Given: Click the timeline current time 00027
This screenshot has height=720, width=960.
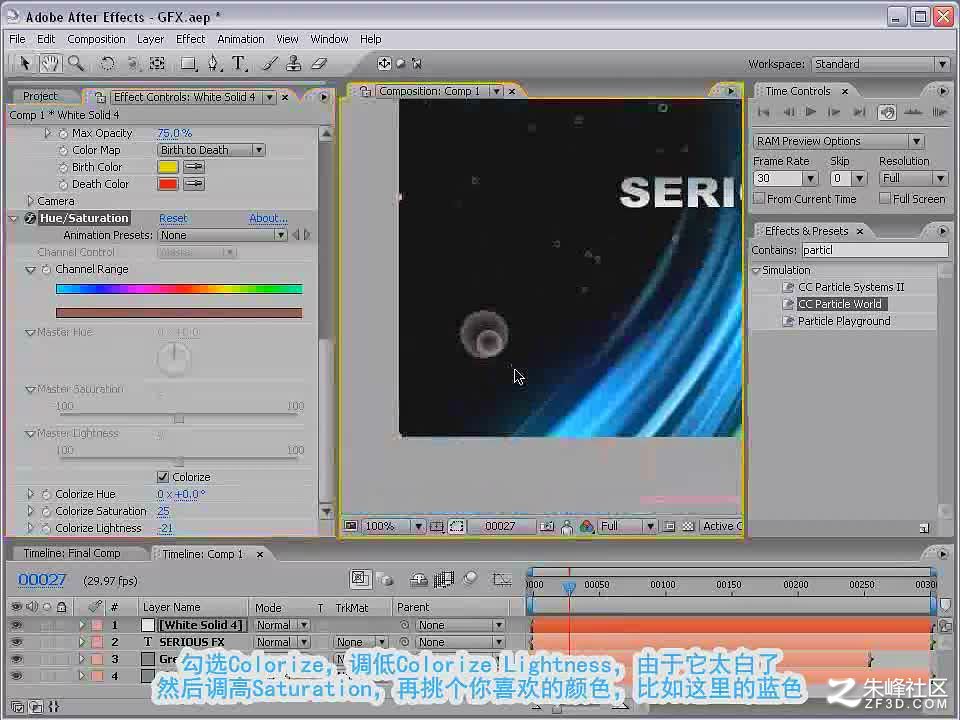Looking at the screenshot, I should click(x=42, y=580).
